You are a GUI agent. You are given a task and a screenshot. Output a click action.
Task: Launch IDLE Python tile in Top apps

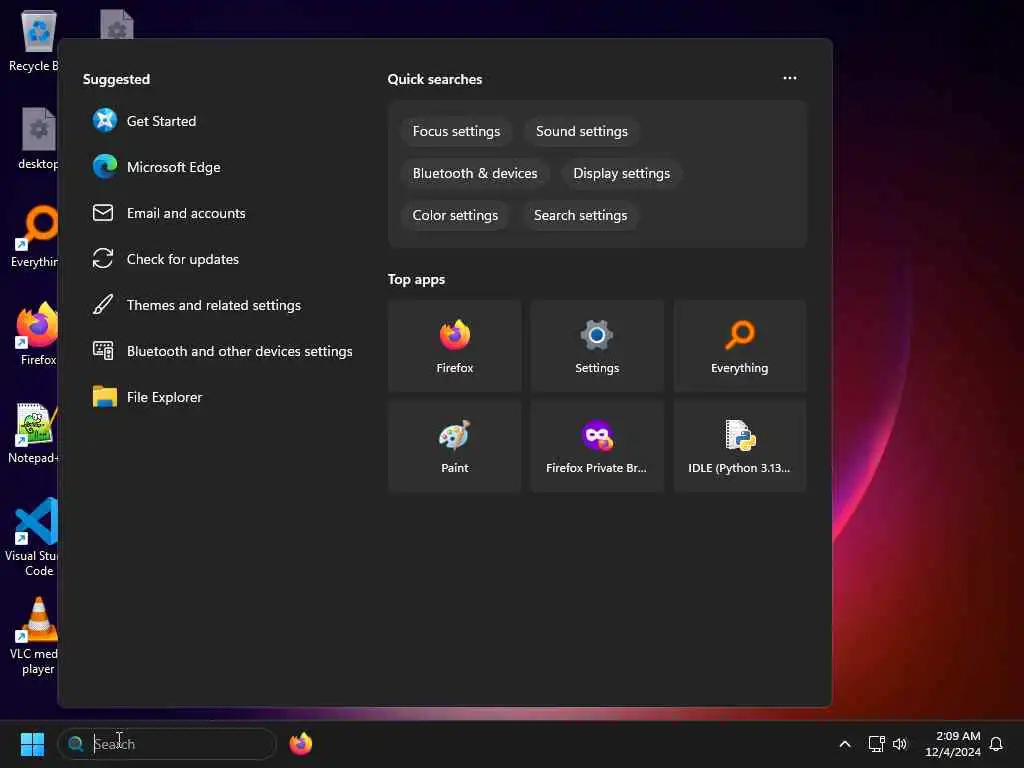click(740, 446)
